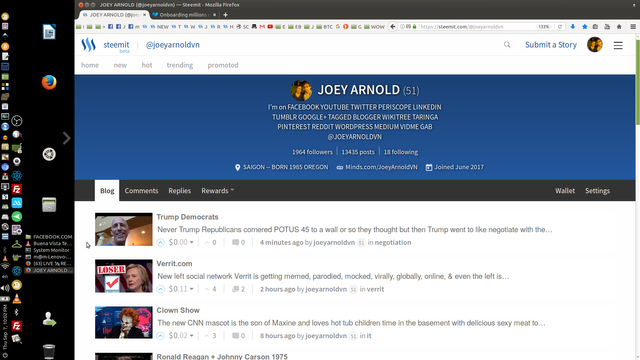Show the vote count on Clown Show post
640x360 pixels.
[x=211, y=336]
